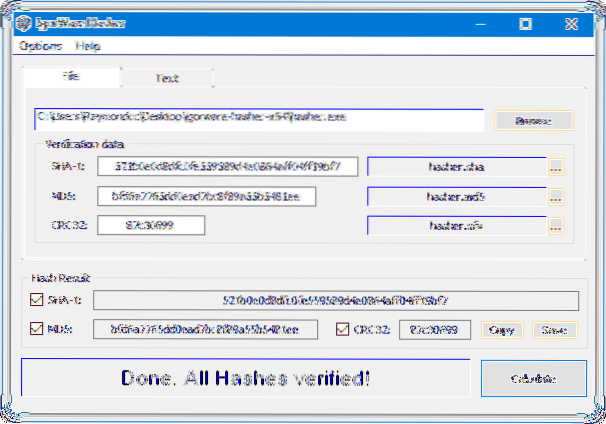Screen dimensions: 606x424
Task: Click the Copy button
Action: (502, 329)
